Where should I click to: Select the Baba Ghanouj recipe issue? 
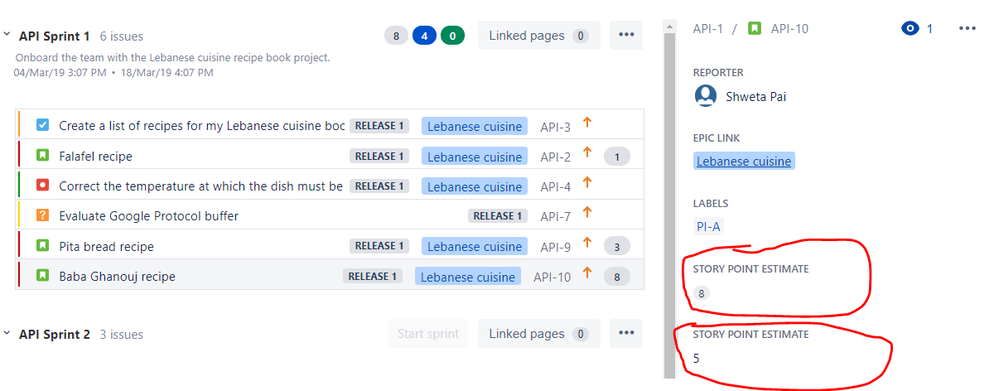click(x=117, y=277)
